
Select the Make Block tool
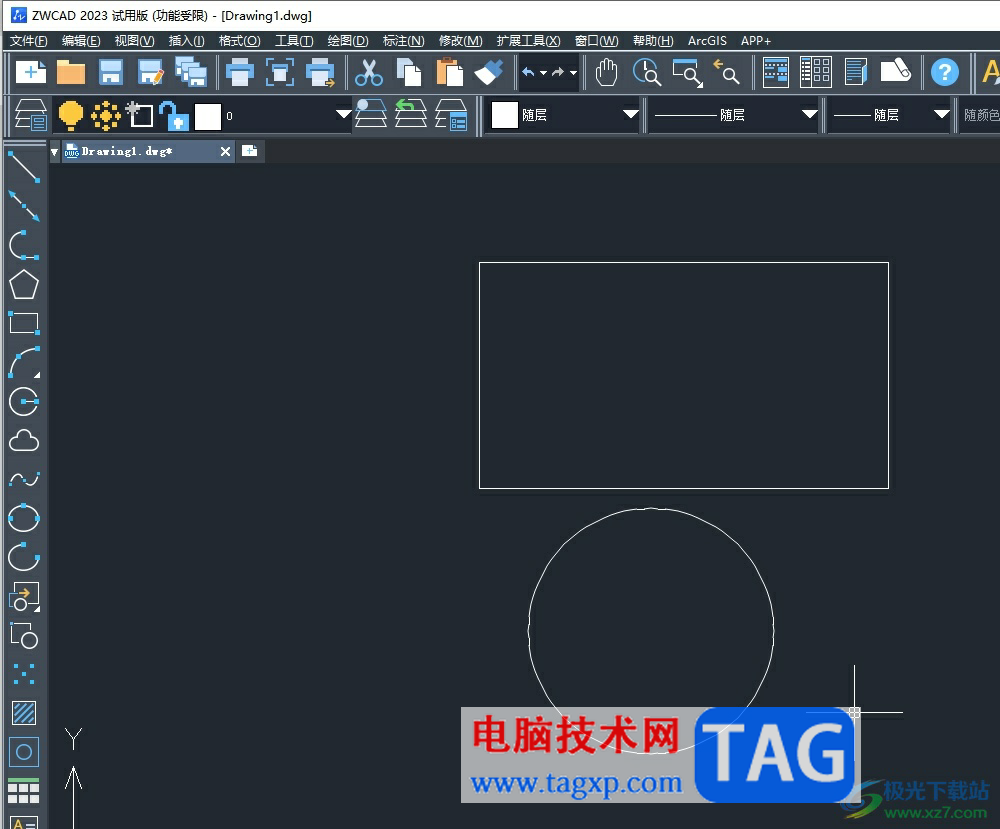pyautogui.click(x=24, y=636)
